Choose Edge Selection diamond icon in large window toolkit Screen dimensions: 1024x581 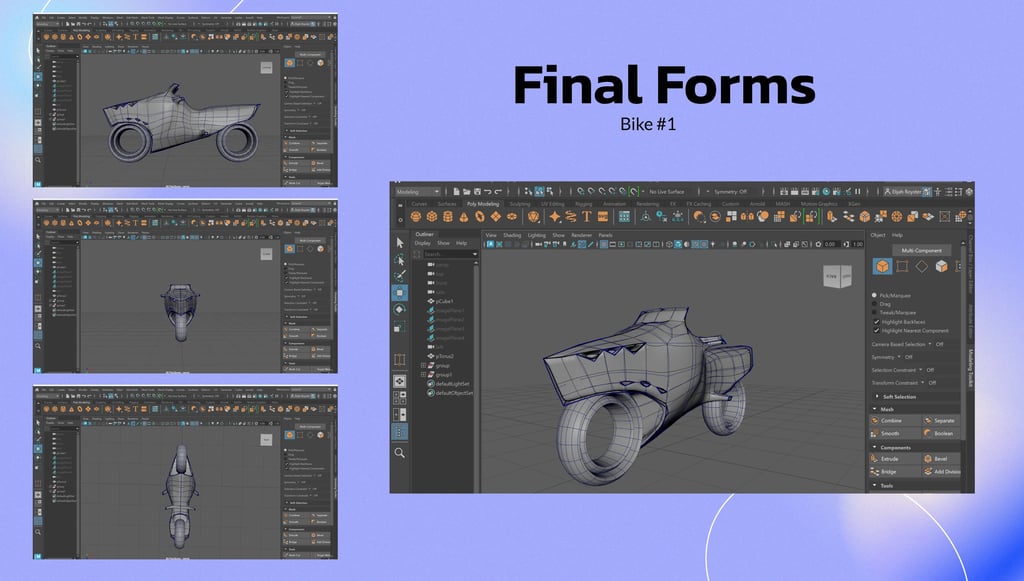point(921,266)
